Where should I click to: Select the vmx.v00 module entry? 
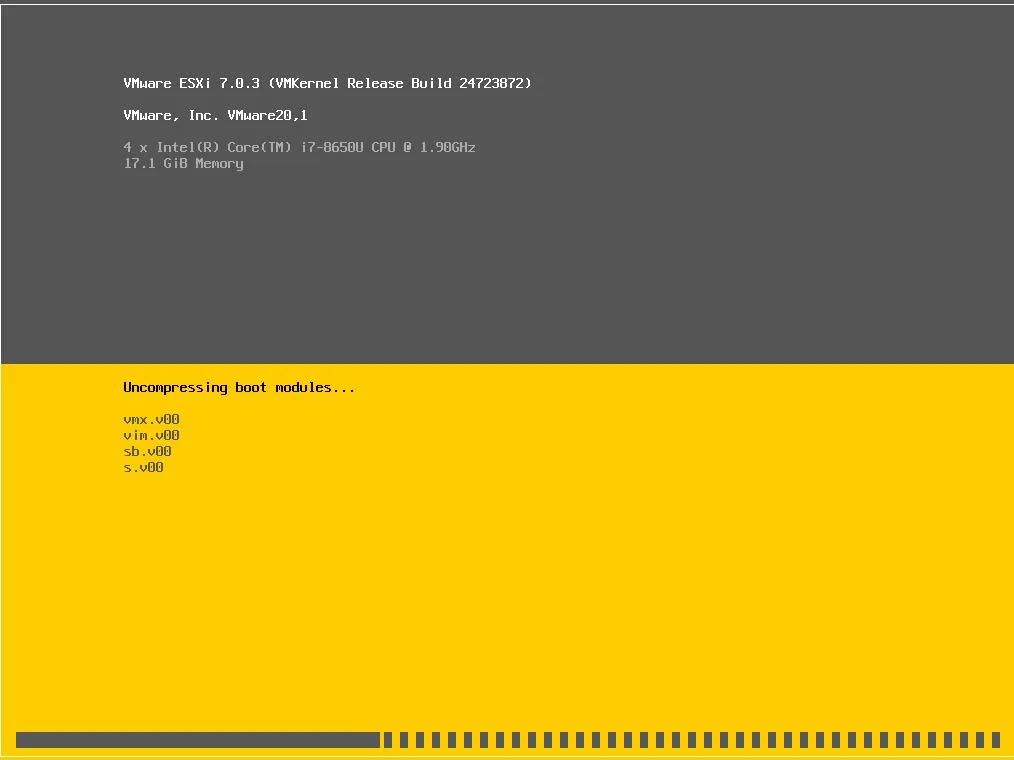tap(151, 419)
